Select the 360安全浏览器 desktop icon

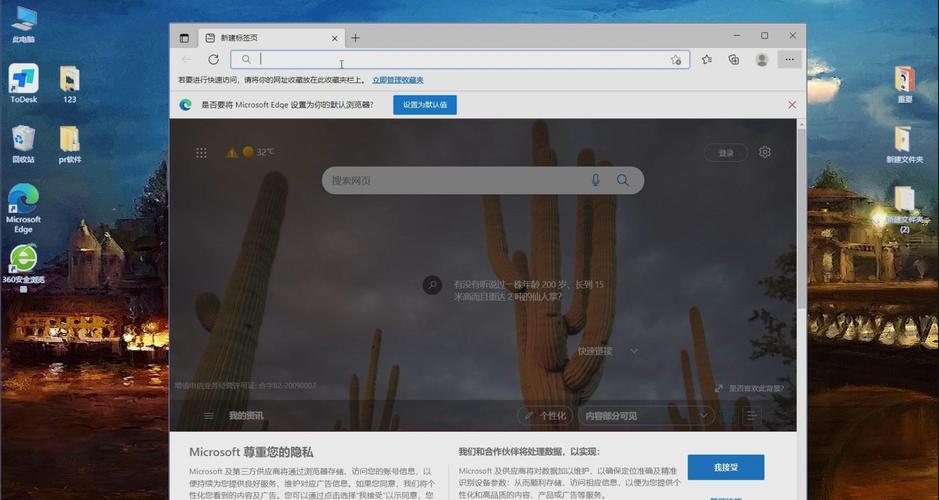(23, 268)
